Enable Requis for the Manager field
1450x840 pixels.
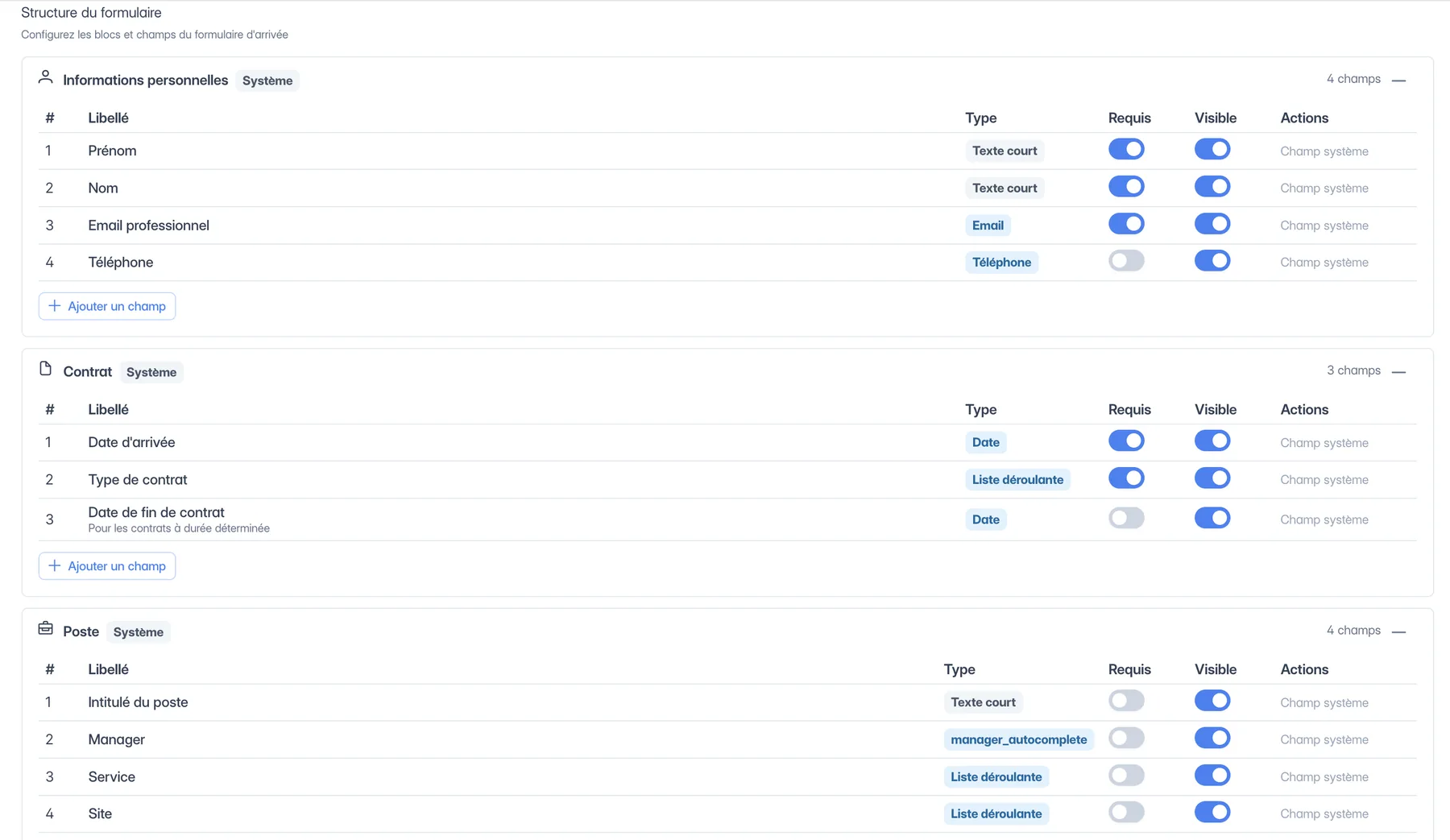point(1126,738)
